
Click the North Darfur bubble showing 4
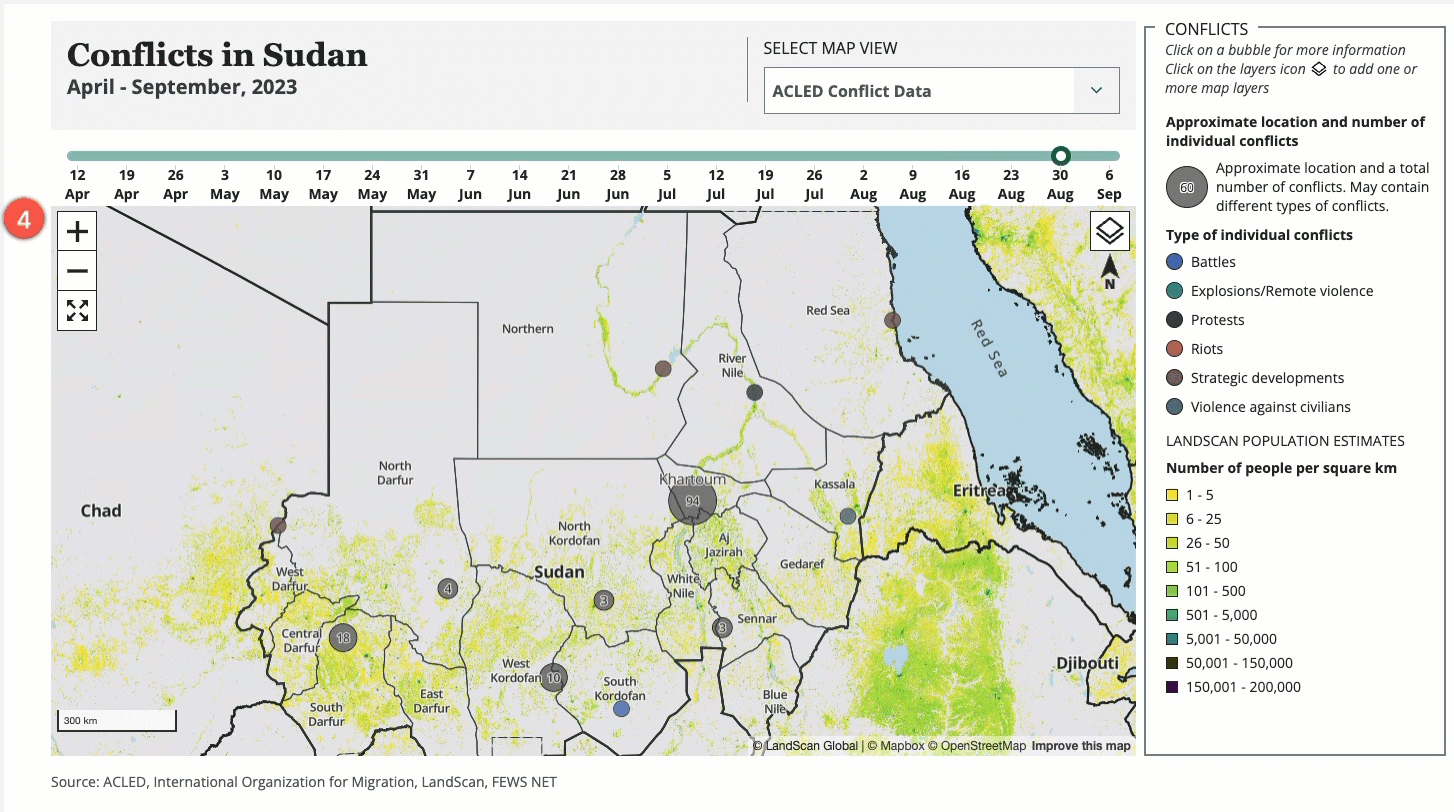coord(448,589)
